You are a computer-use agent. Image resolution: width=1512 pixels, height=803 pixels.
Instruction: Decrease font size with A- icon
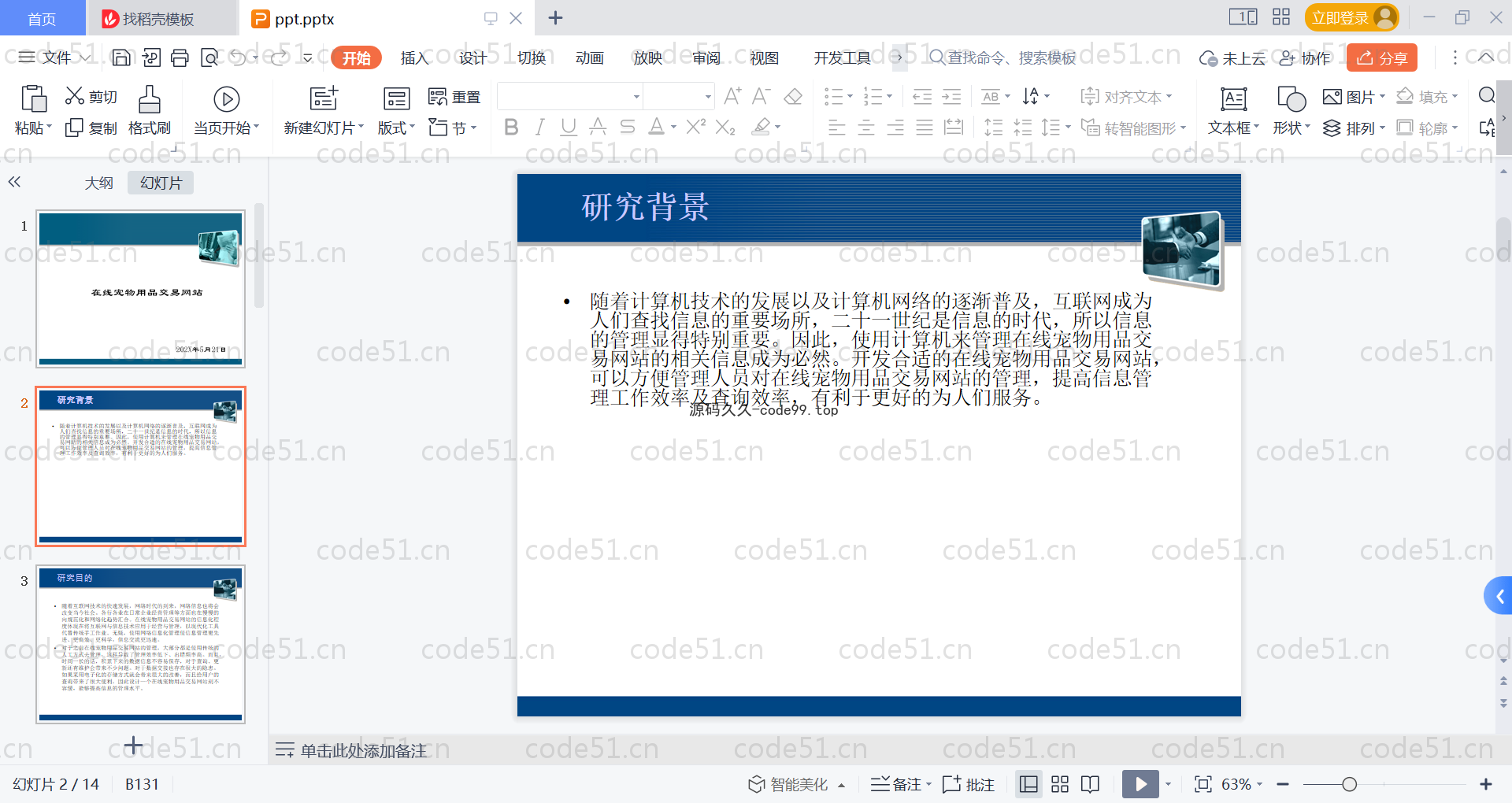click(x=762, y=96)
